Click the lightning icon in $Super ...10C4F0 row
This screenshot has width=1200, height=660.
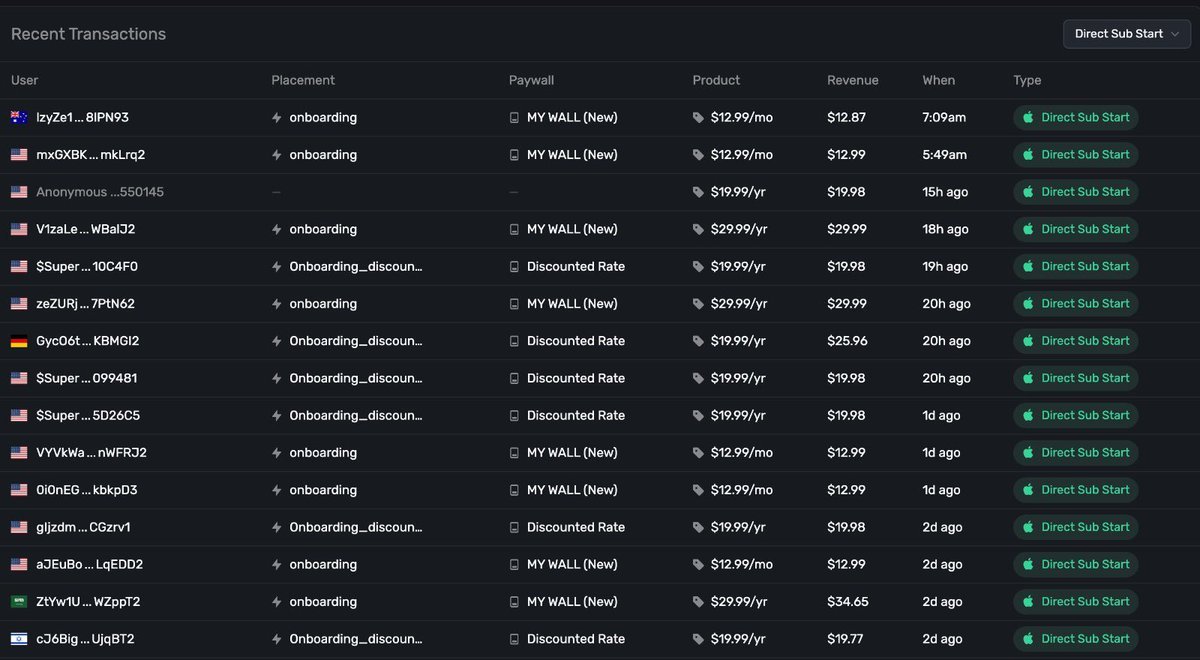click(x=277, y=267)
